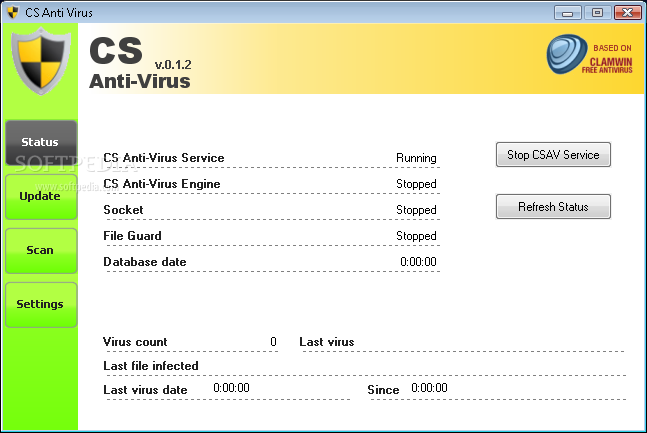647x433 pixels.
Task: Click the Since label
Action: pos(383,390)
